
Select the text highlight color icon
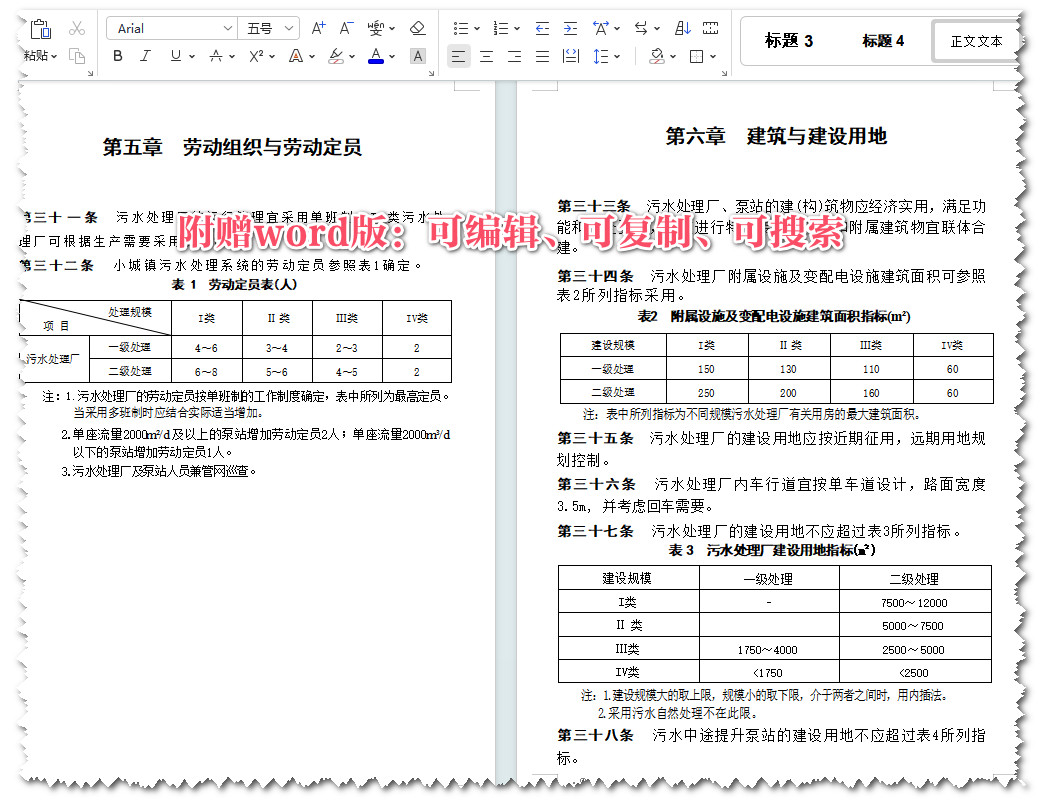(x=337, y=55)
